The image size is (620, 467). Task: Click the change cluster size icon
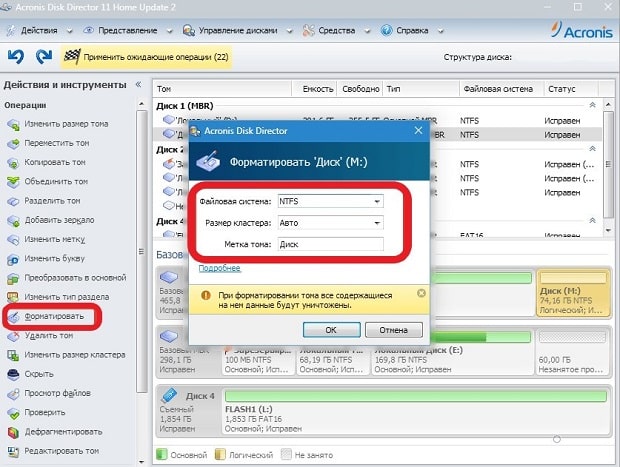point(13,355)
